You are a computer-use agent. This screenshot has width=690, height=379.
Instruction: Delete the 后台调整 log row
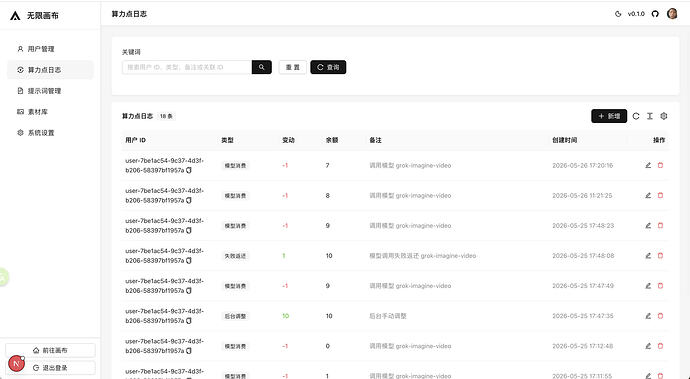pyautogui.click(x=660, y=316)
